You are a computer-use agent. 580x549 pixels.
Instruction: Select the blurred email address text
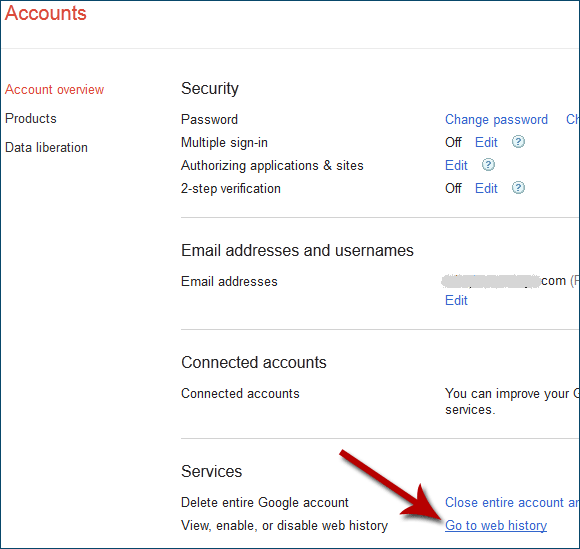click(491, 281)
